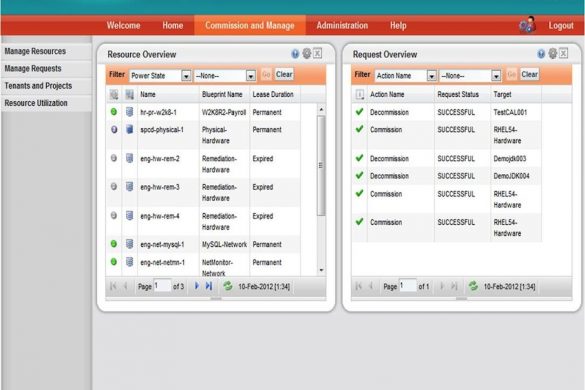This screenshot has height=390, width=585.
Task: Close the Resource Overview panel
Action: pyautogui.click(x=317, y=54)
